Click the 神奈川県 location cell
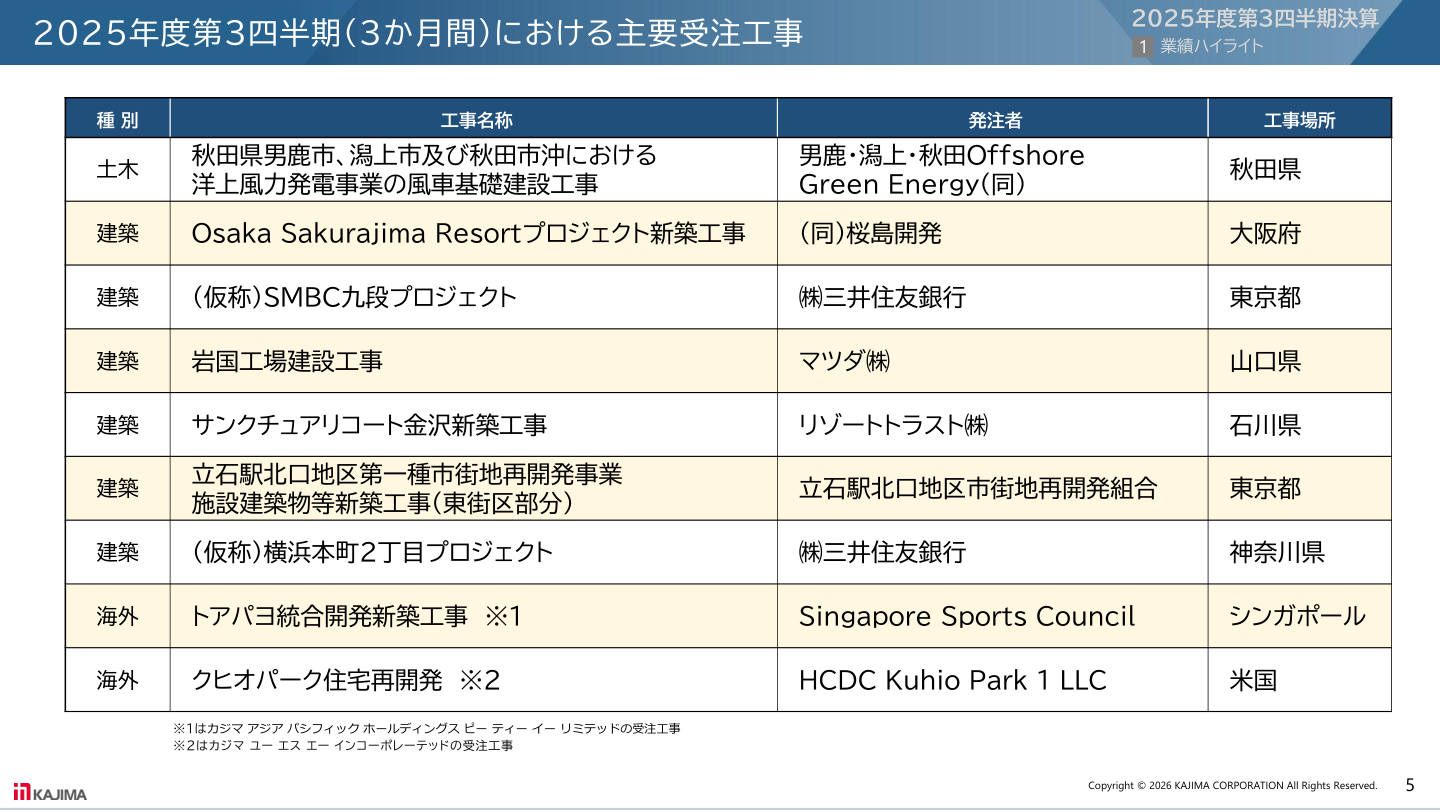Image resolution: width=1440 pixels, height=810 pixels. (1277, 552)
